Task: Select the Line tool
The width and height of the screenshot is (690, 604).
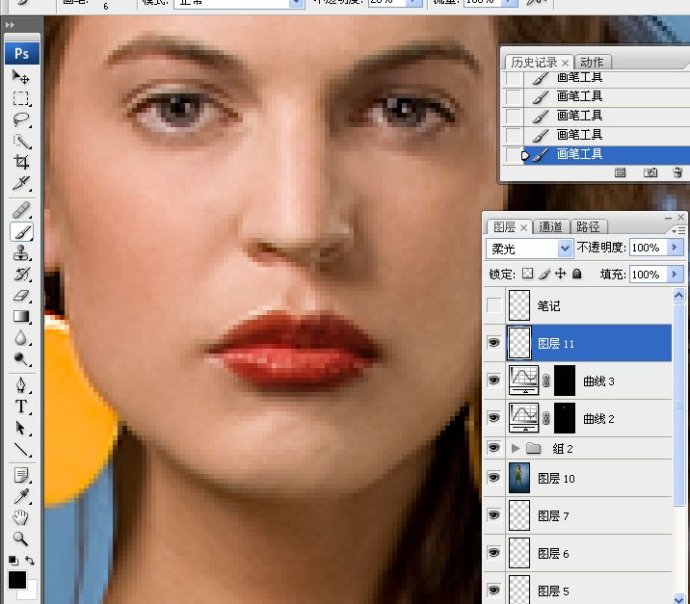Action: (21, 449)
